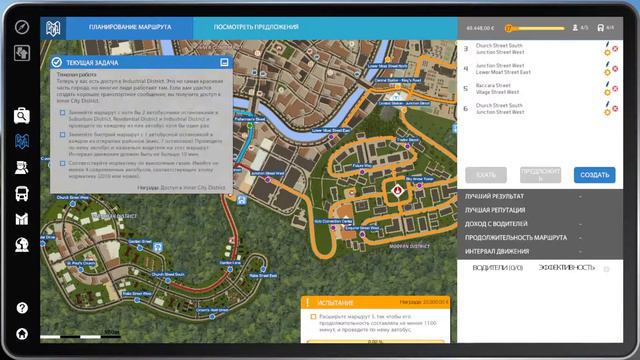Click the Испытание challenge header

coord(376,302)
